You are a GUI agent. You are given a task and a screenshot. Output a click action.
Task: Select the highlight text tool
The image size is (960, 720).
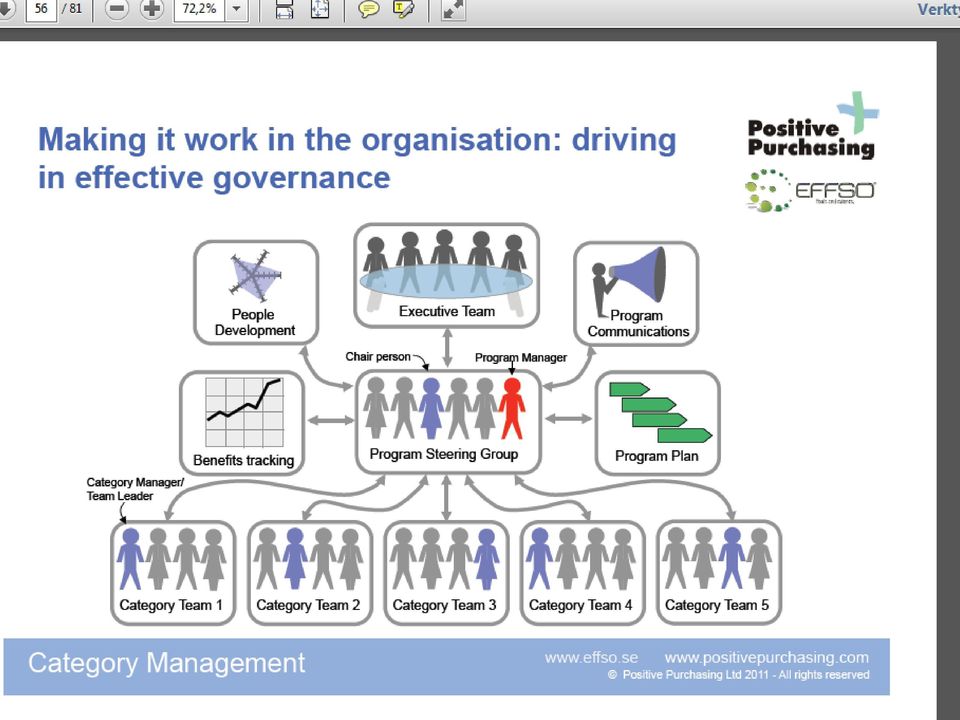[403, 9]
